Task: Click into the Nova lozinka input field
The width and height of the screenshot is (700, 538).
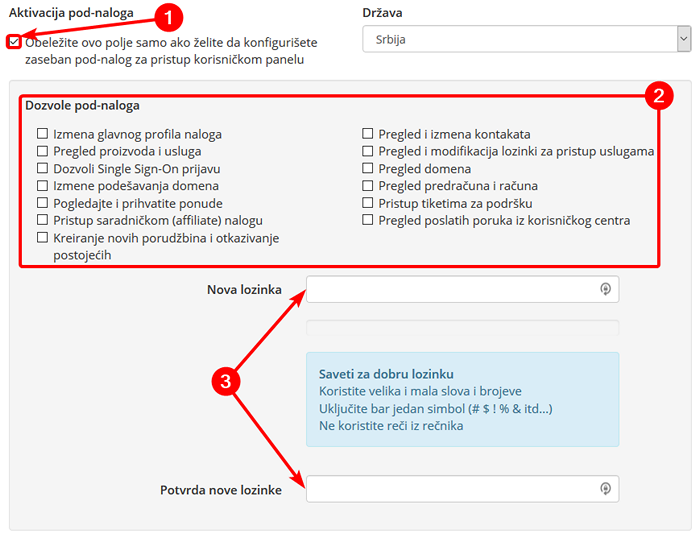Action: coord(462,289)
